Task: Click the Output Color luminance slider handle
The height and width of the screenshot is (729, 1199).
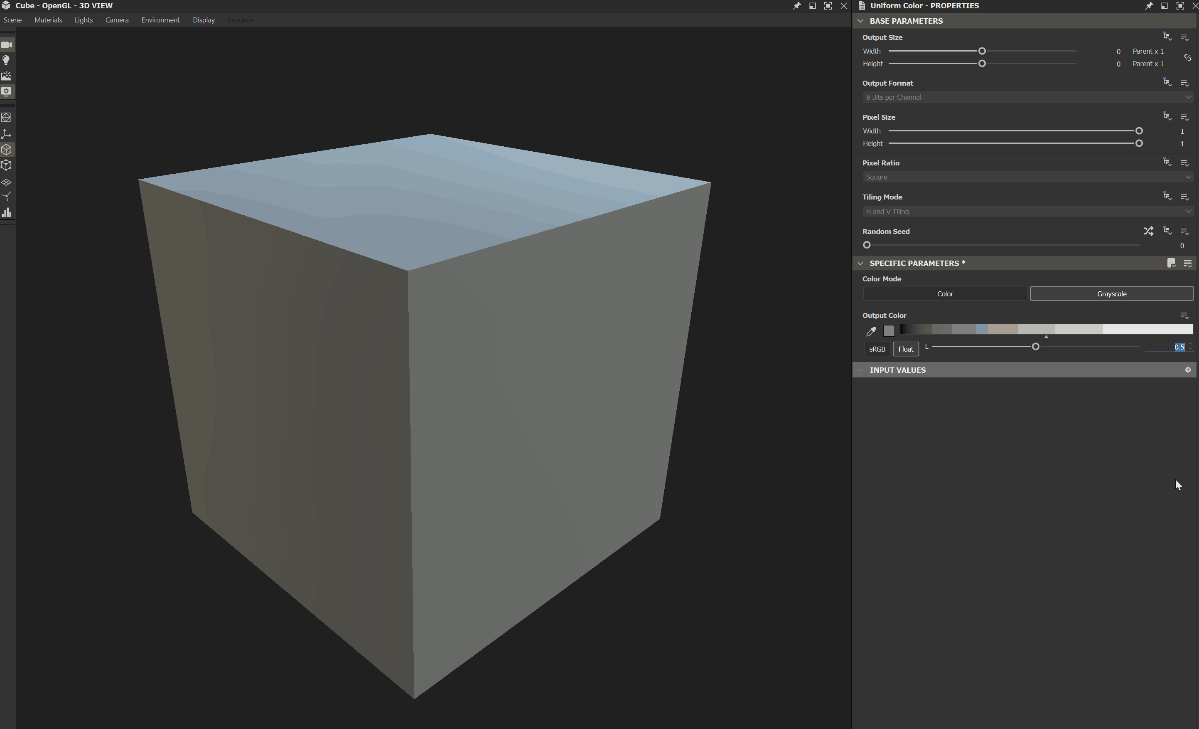Action: coord(1035,347)
